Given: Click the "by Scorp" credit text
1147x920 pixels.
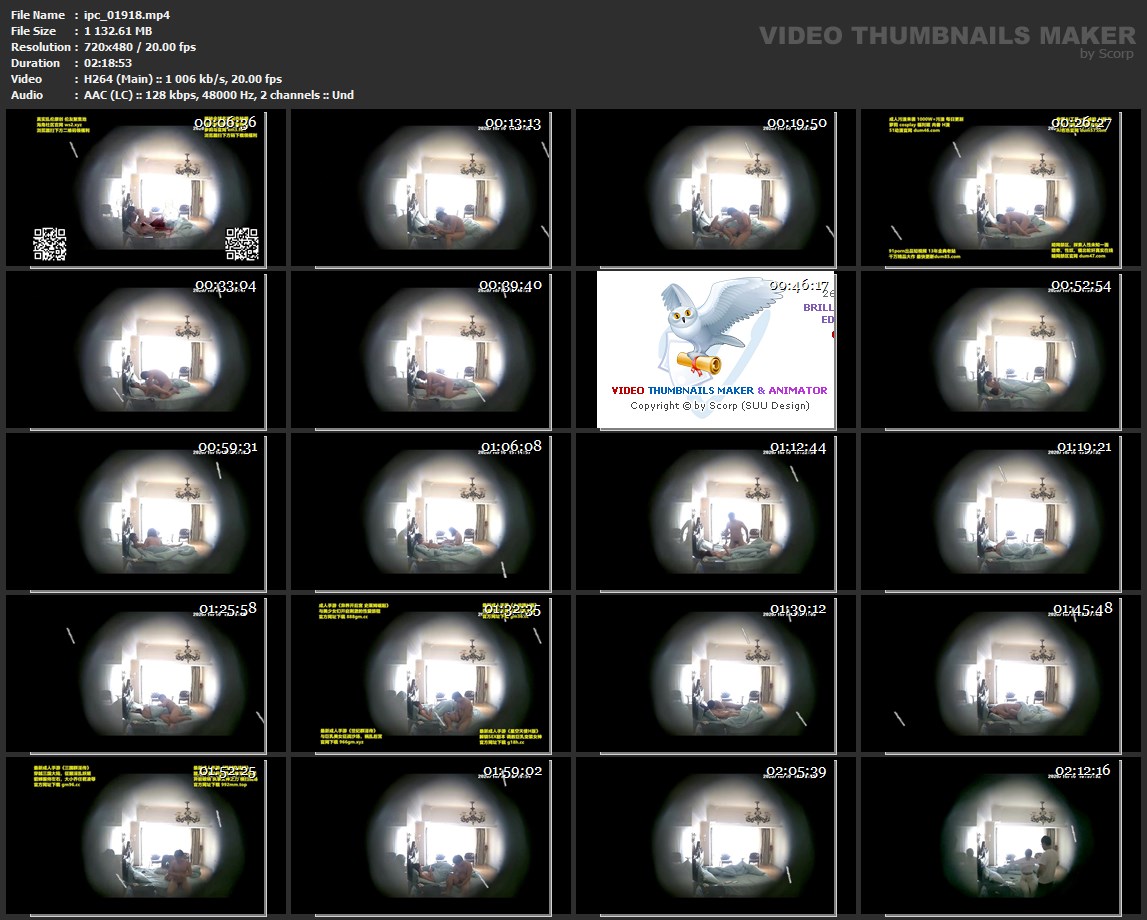Looking at the screenshot, I should click(1107, 54).
